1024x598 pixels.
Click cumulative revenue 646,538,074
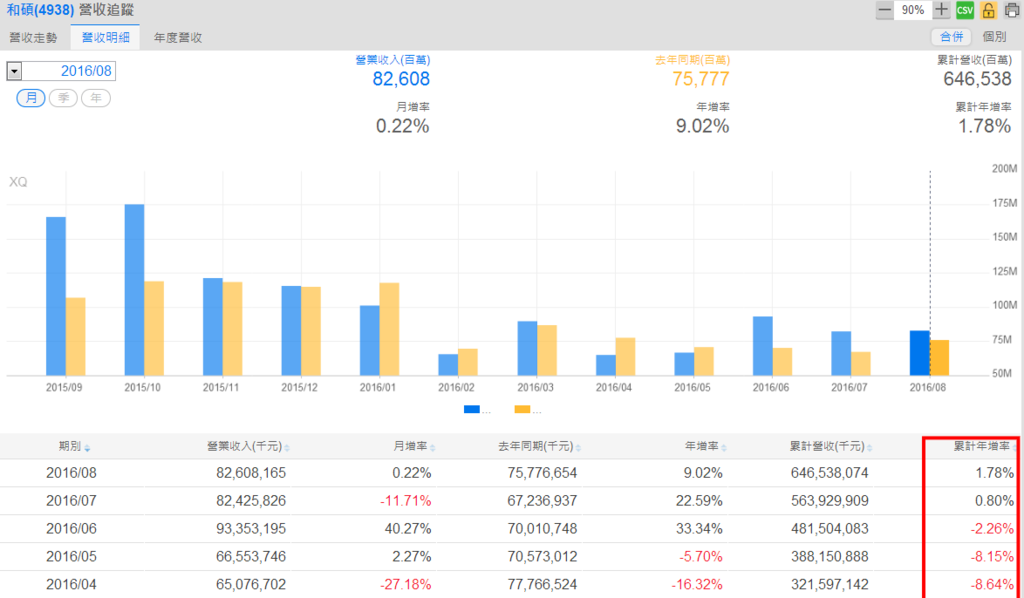(829, 473)
